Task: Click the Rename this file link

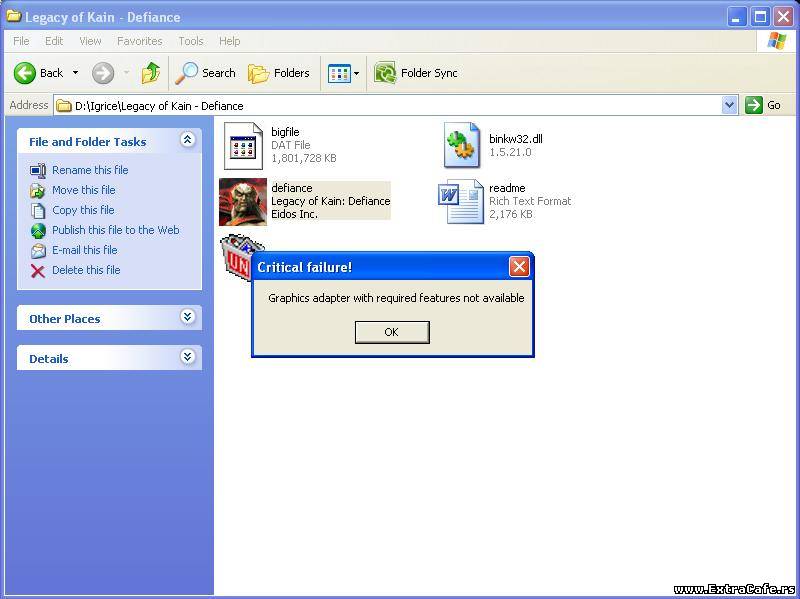Action: click(90, 170)
